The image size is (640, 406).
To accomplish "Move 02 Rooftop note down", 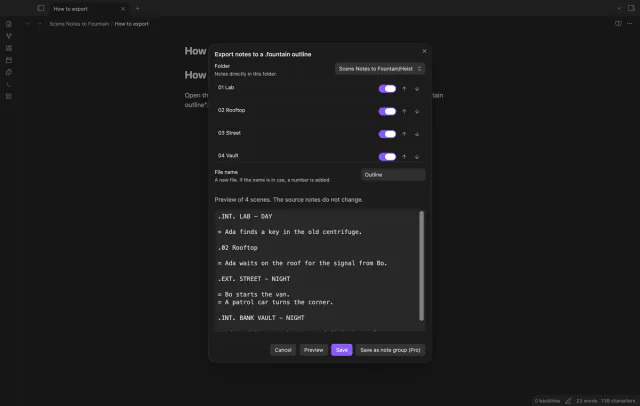I will pyautogui.click(x=417, y=111).
